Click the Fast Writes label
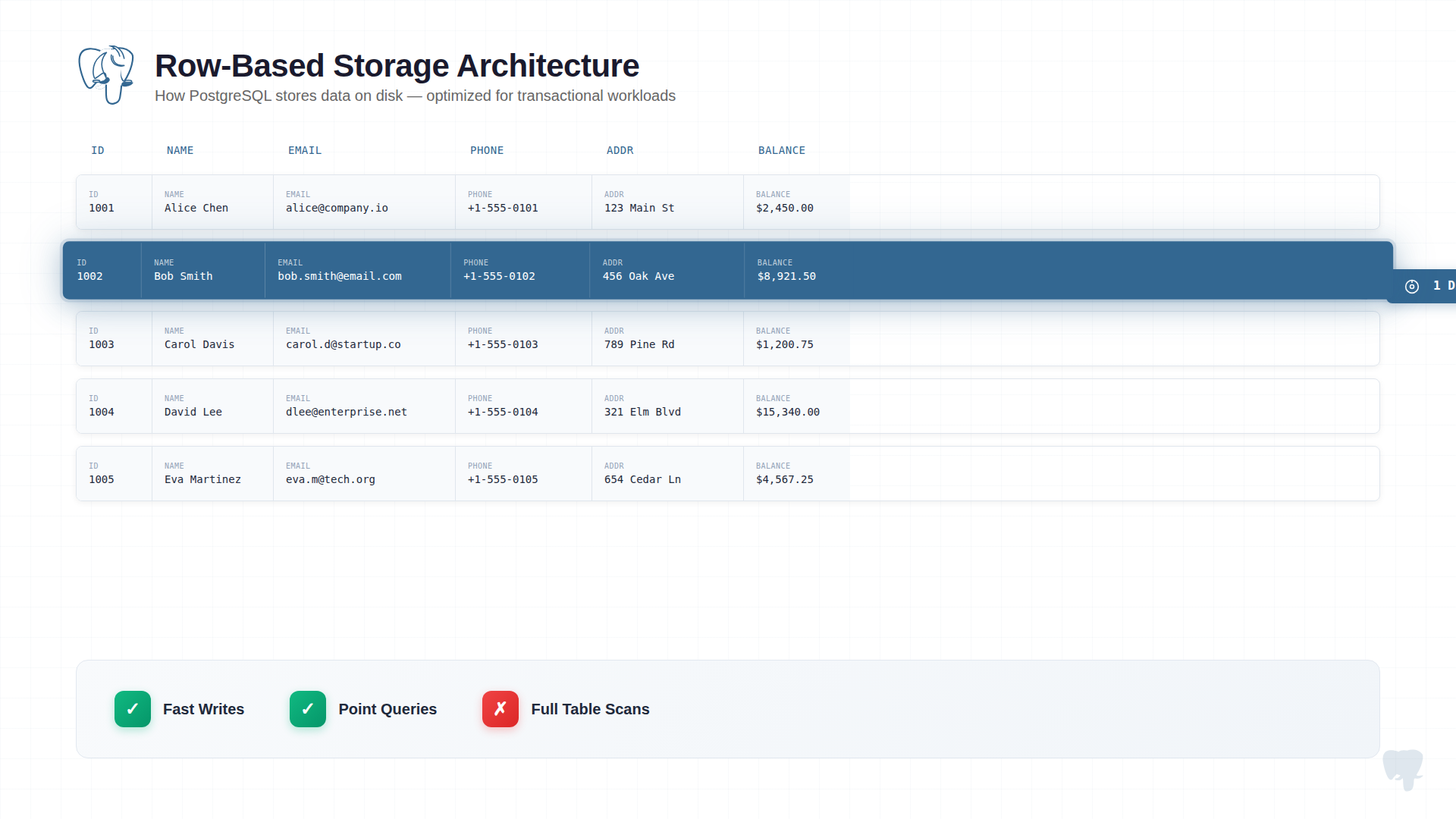The image size is (1456, 819). (203, 709)
